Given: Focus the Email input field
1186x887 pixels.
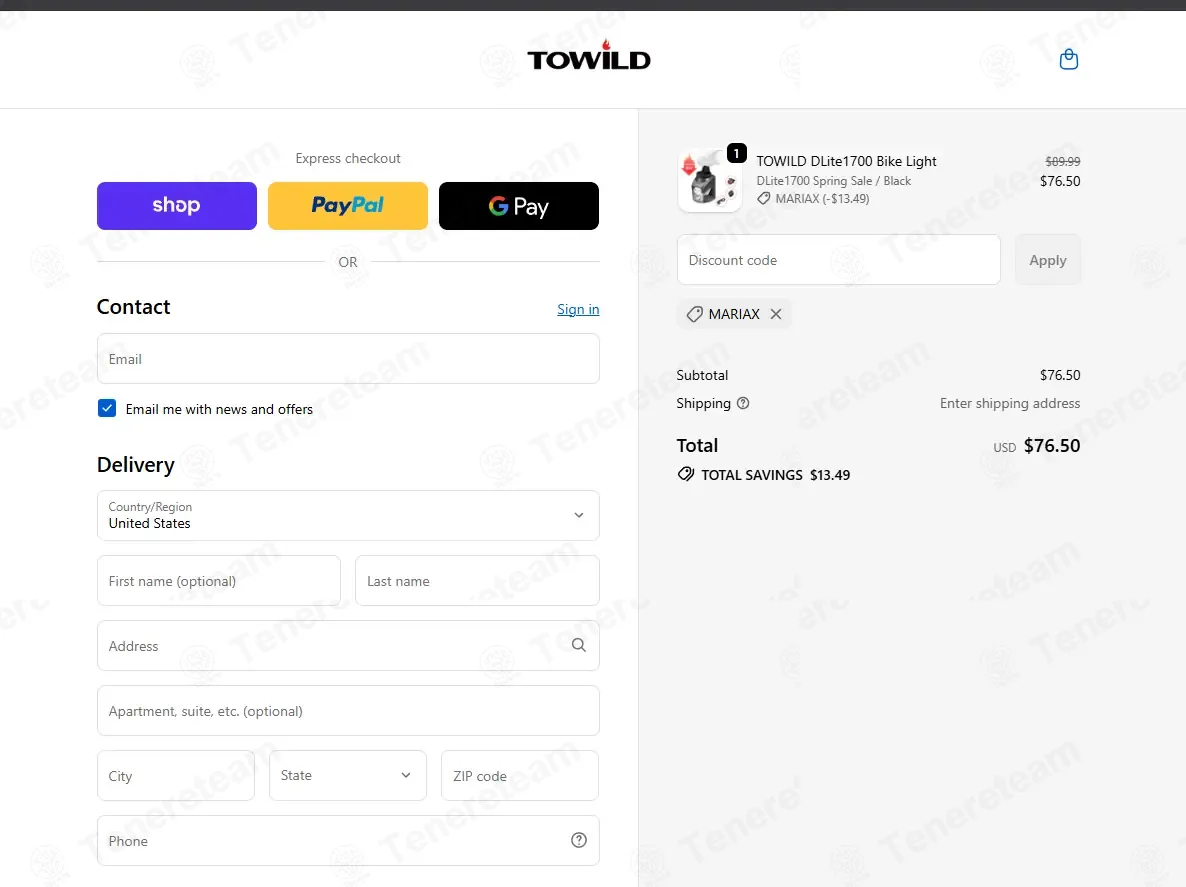Looking at the screenshot, I should 348,358.
